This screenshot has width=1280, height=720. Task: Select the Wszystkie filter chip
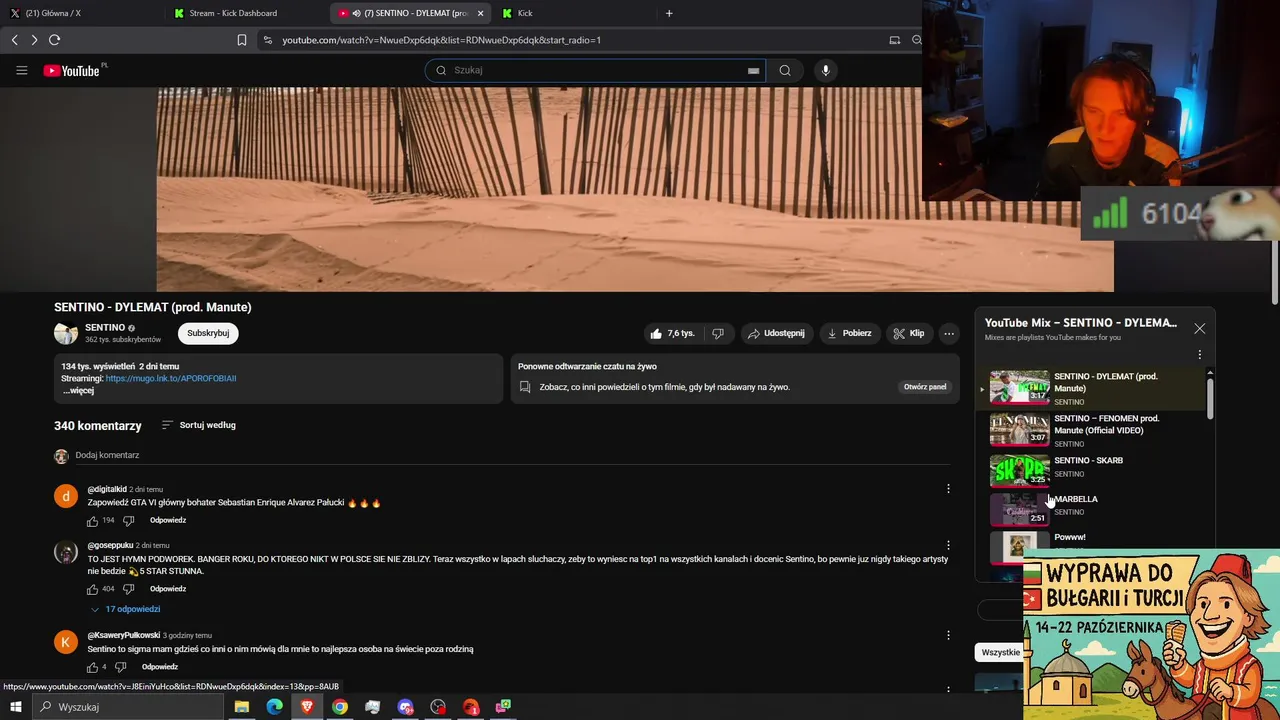[1000, 652]
